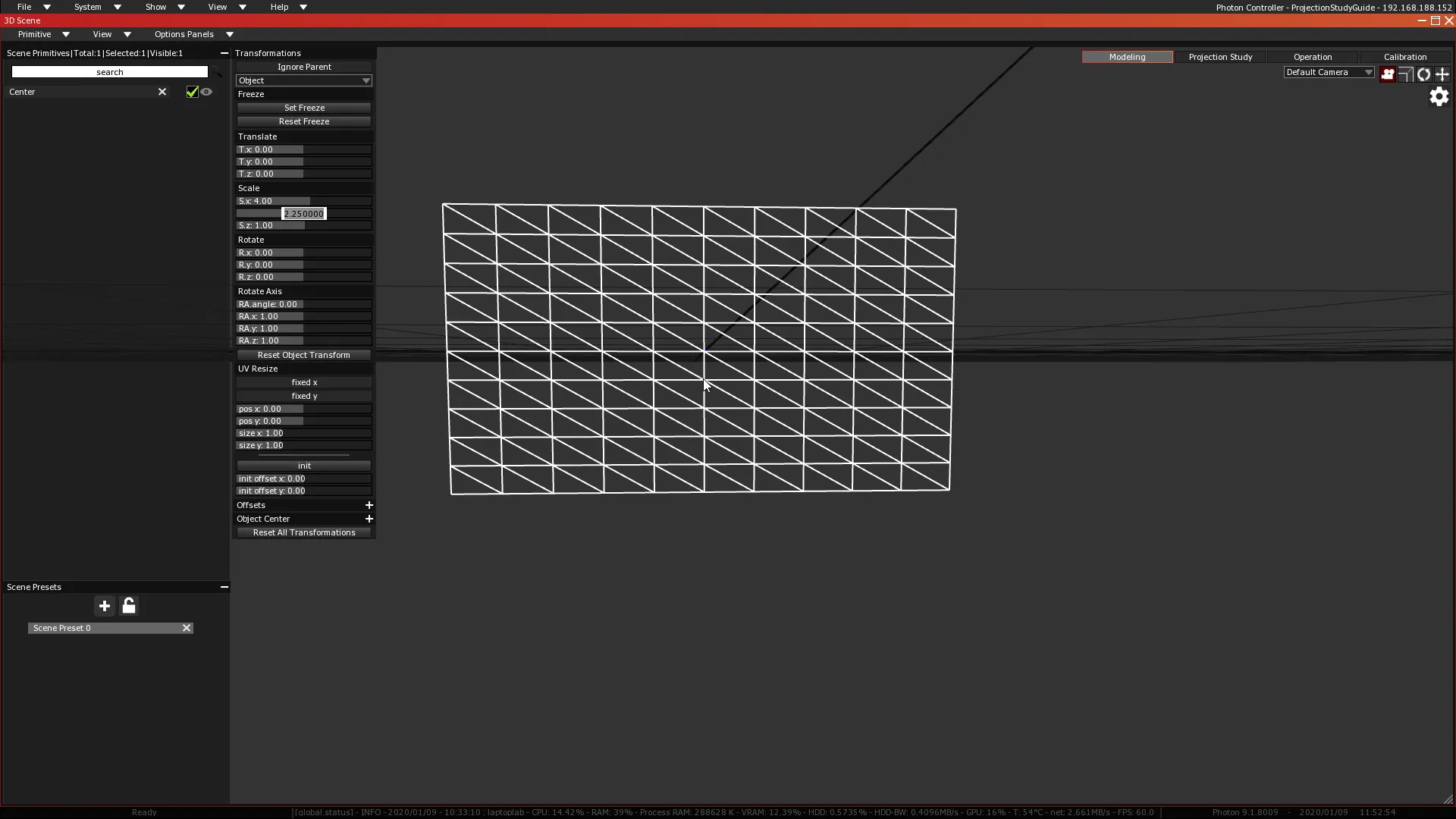Open the top View menu
1456x819 pixels.
click(x=226, y=7)
